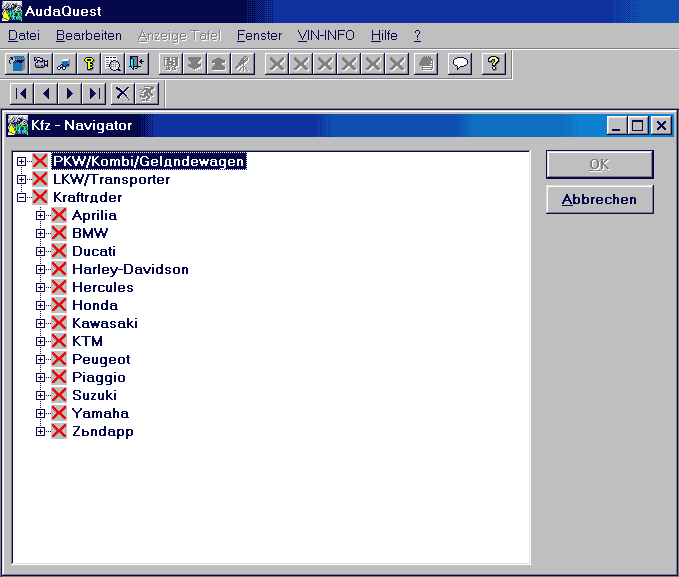Click the greyed grid toolbar icon
Viewport: 679px width, 577px height.
[171, 64]
